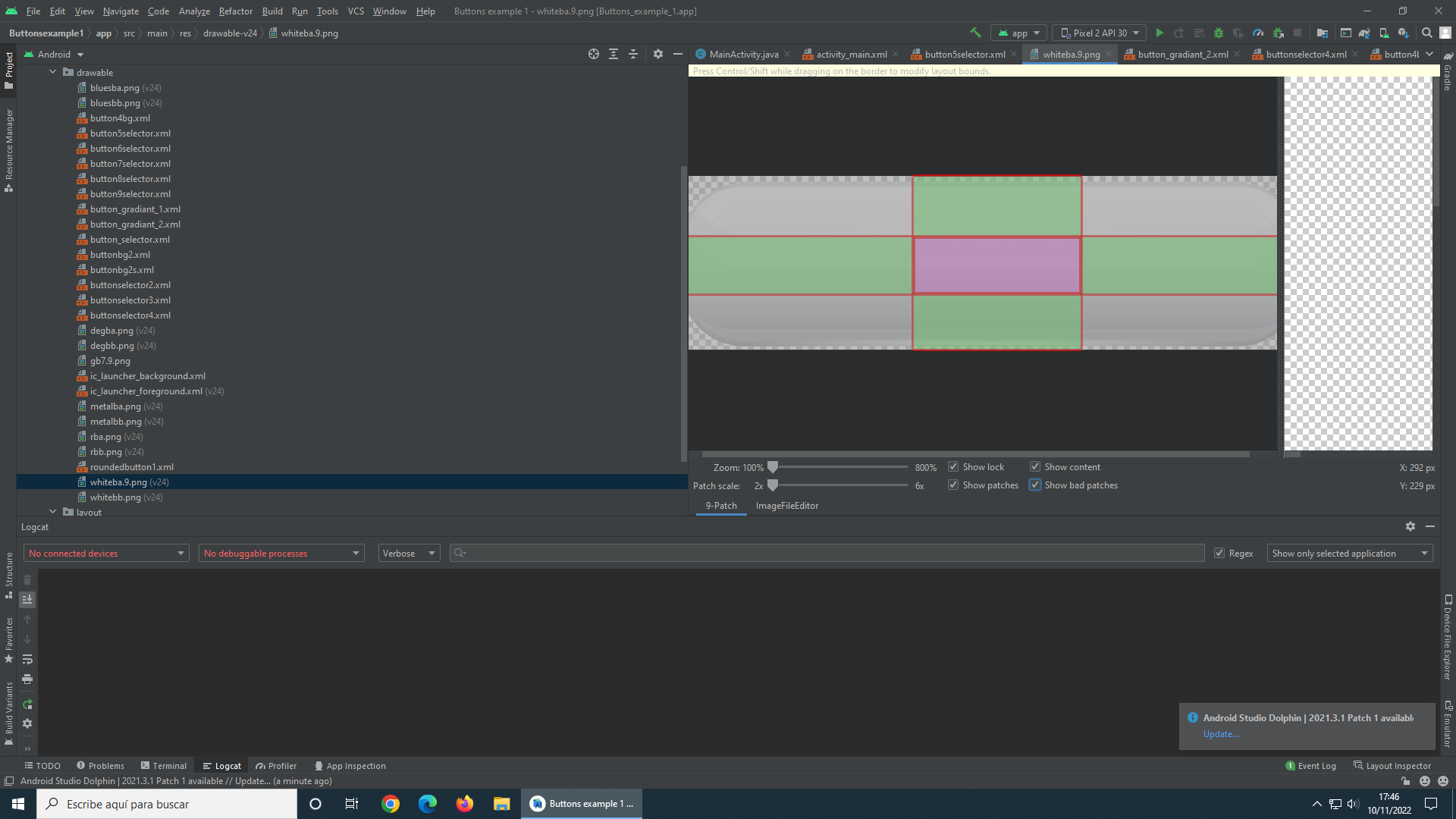This screenshot has height=819, width=1456.
Task: Click the scroll-to-end Logcat icon
Action: point(27,600)
